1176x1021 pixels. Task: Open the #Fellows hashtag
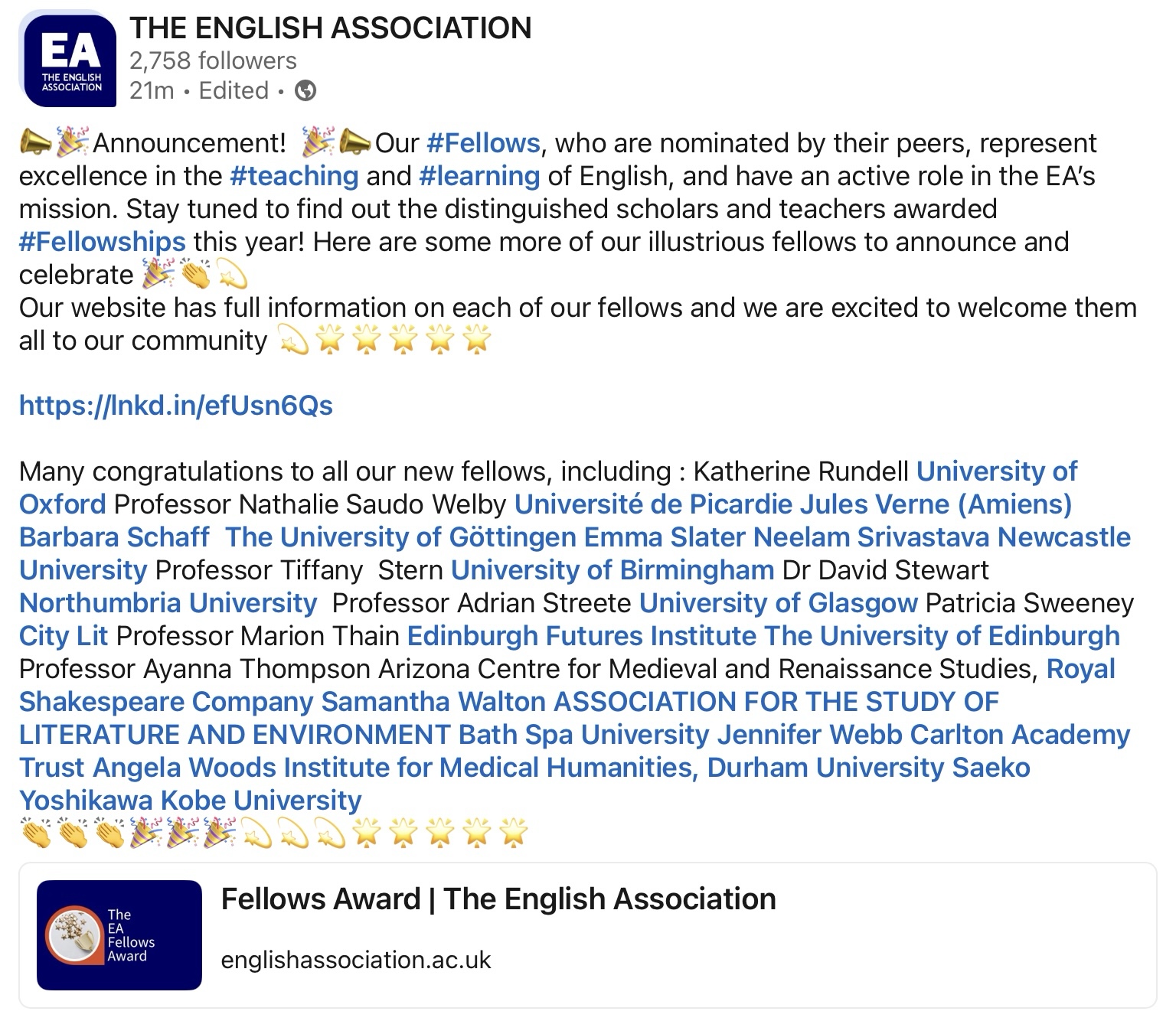(483, 143)
